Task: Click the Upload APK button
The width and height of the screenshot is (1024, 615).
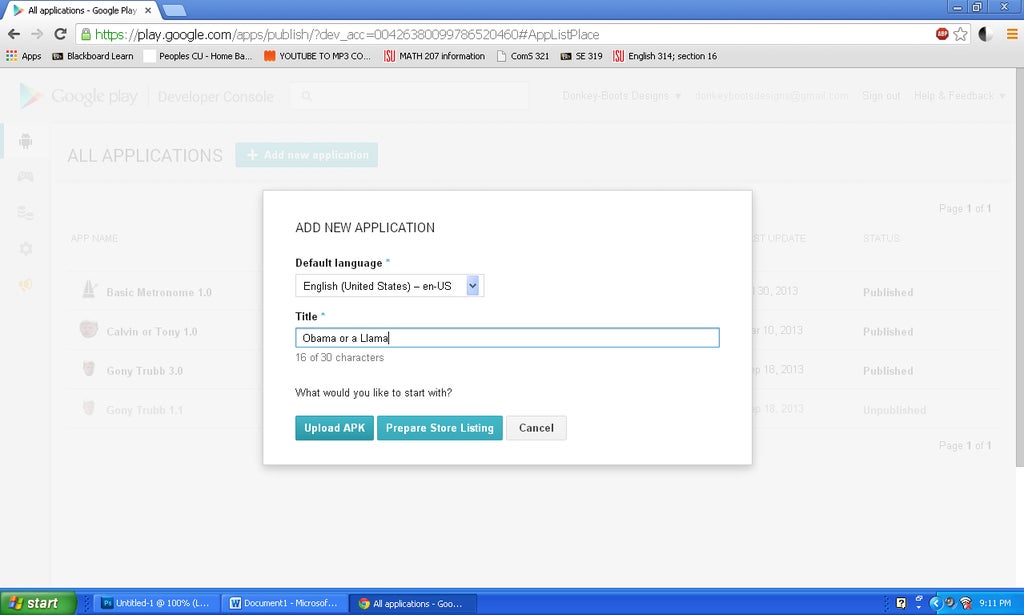Action: pos(334,427)
